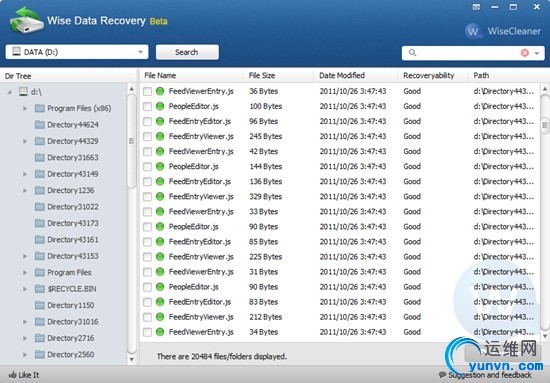Click the speech bubble feedback icon
The height and width of the screenshot is (383, 550).
[442, 375]
